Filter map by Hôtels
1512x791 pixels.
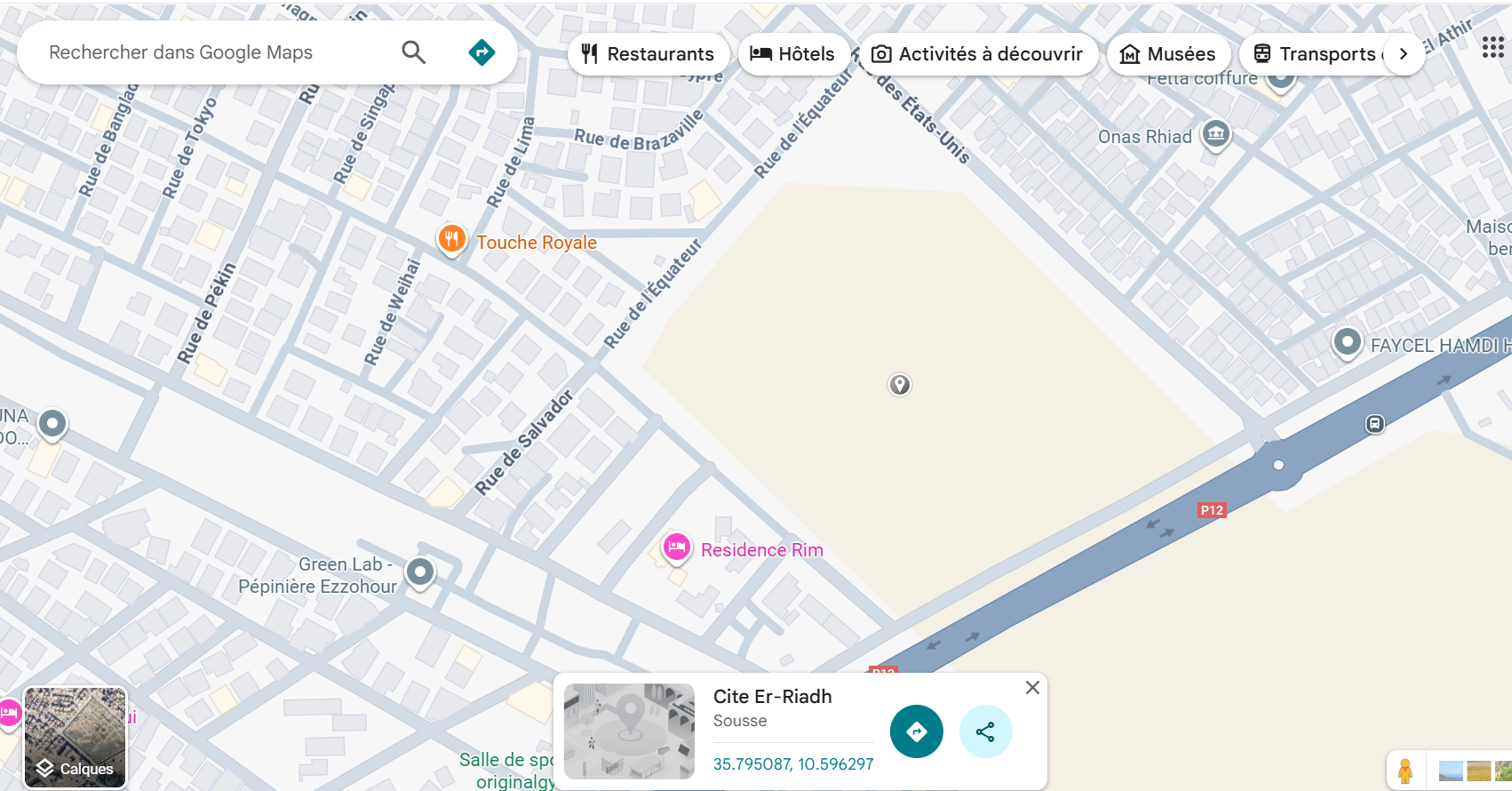click(793, 54)
